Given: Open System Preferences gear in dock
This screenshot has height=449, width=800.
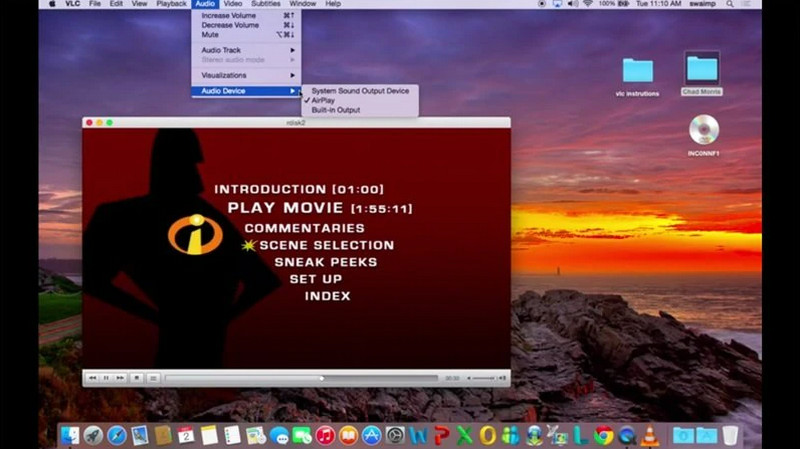Looking at the screenshot, I should pos(395,436).
